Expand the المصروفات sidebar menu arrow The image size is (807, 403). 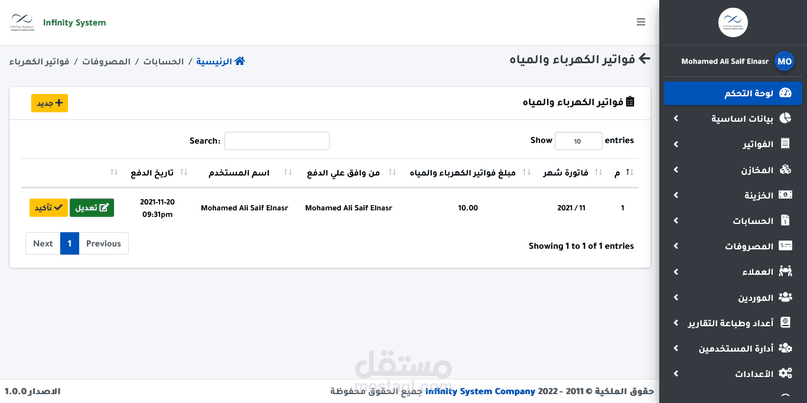pos(676,246)
